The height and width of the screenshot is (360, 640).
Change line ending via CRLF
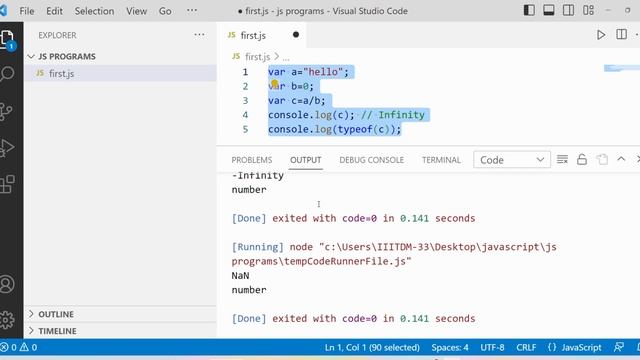[x=526, y=347]
